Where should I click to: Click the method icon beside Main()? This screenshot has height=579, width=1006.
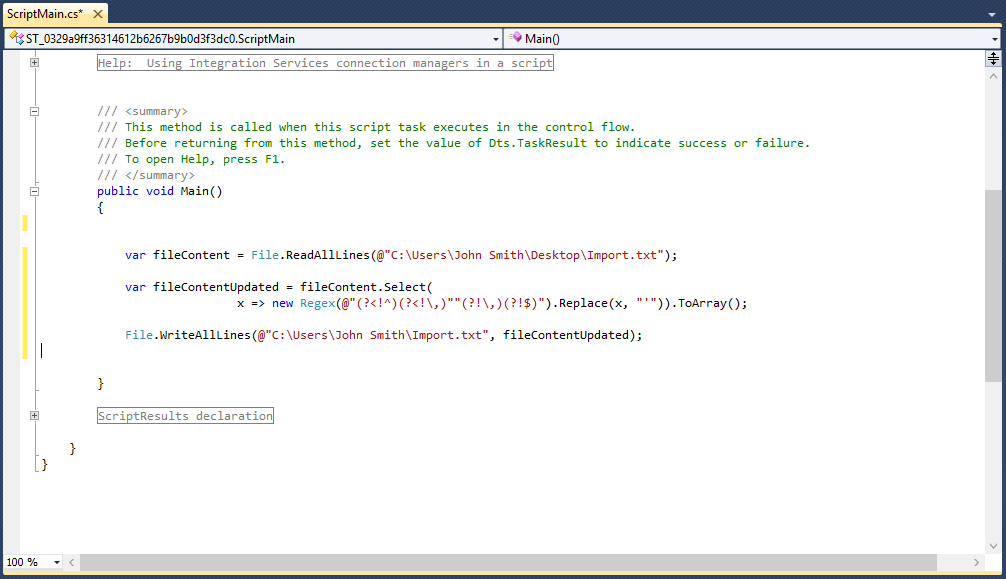pos(515,38)
